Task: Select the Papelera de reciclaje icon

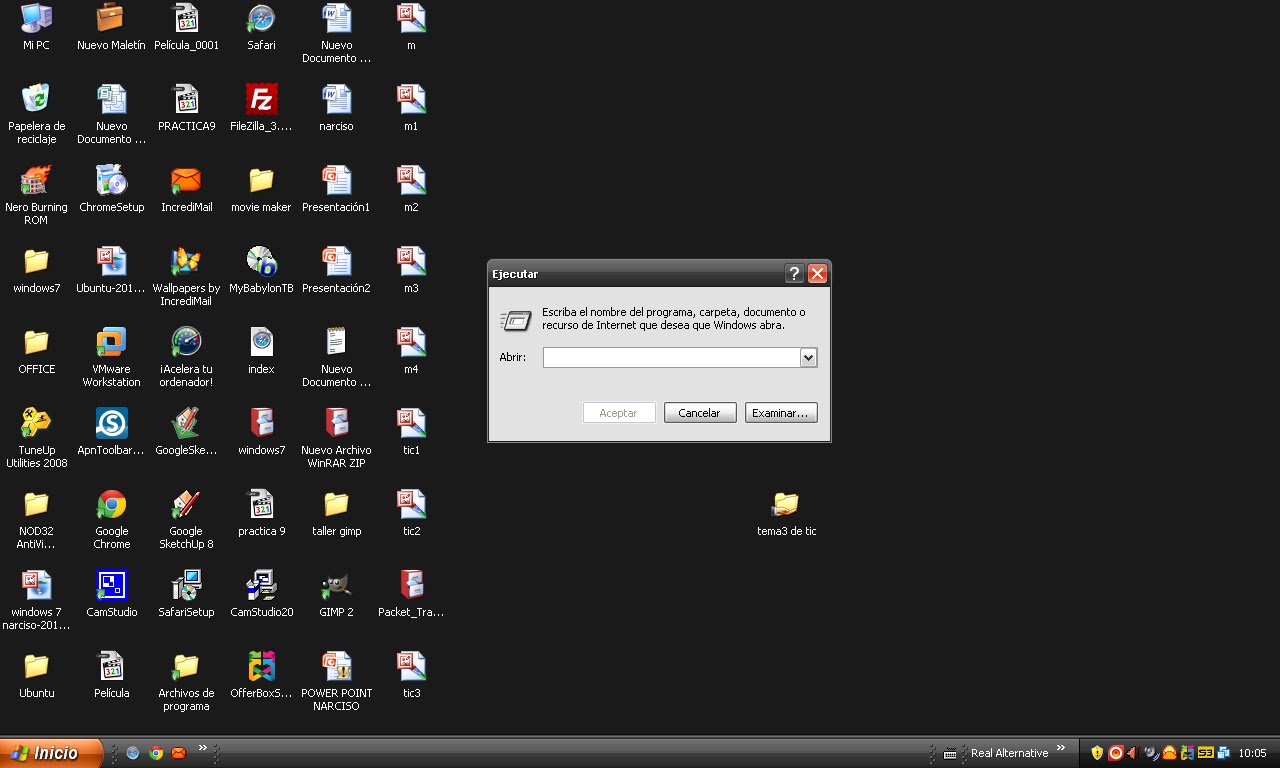Action: pyautogui.click(x=36, y=114)
